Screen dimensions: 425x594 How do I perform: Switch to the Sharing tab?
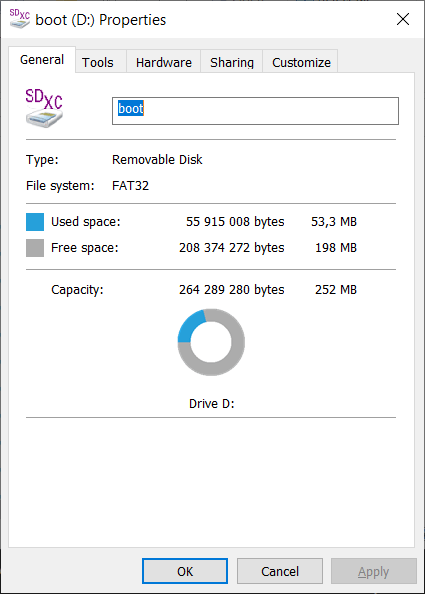(x=232, y=62)
